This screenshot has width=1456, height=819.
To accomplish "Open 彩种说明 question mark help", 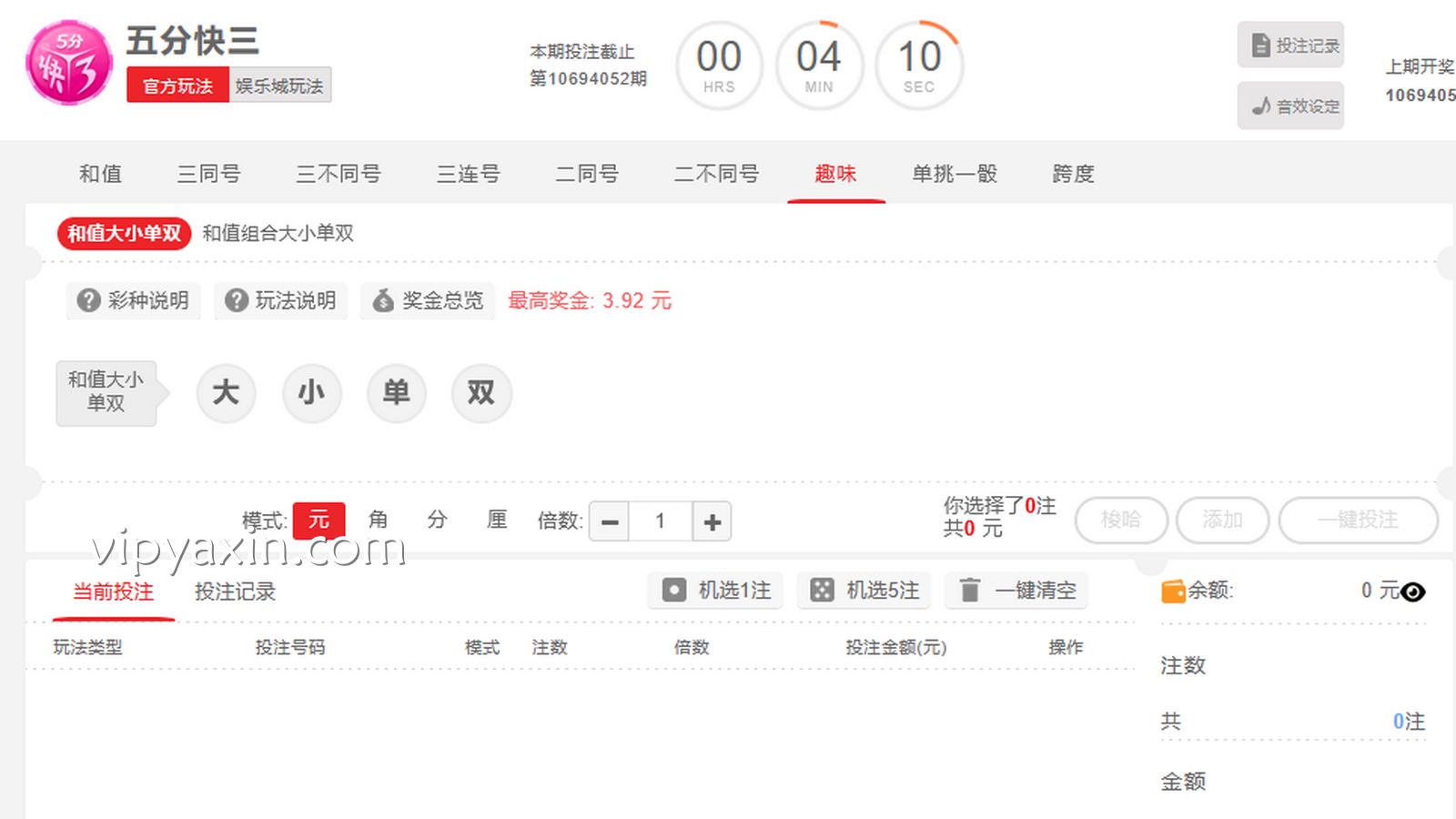I will (133, 300).
